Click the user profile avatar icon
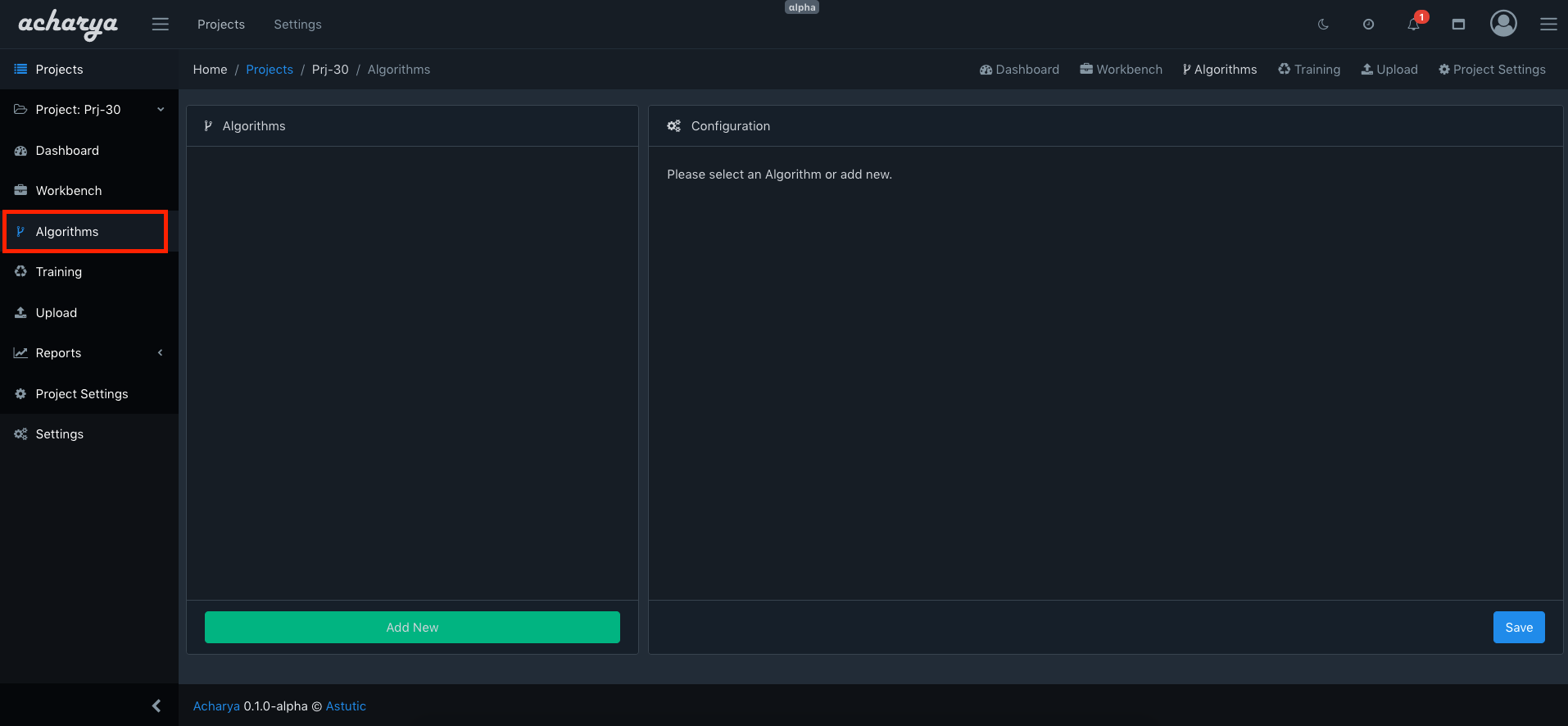The width and height of the screenshot is (1568, 726). [x=1503, y=24]
